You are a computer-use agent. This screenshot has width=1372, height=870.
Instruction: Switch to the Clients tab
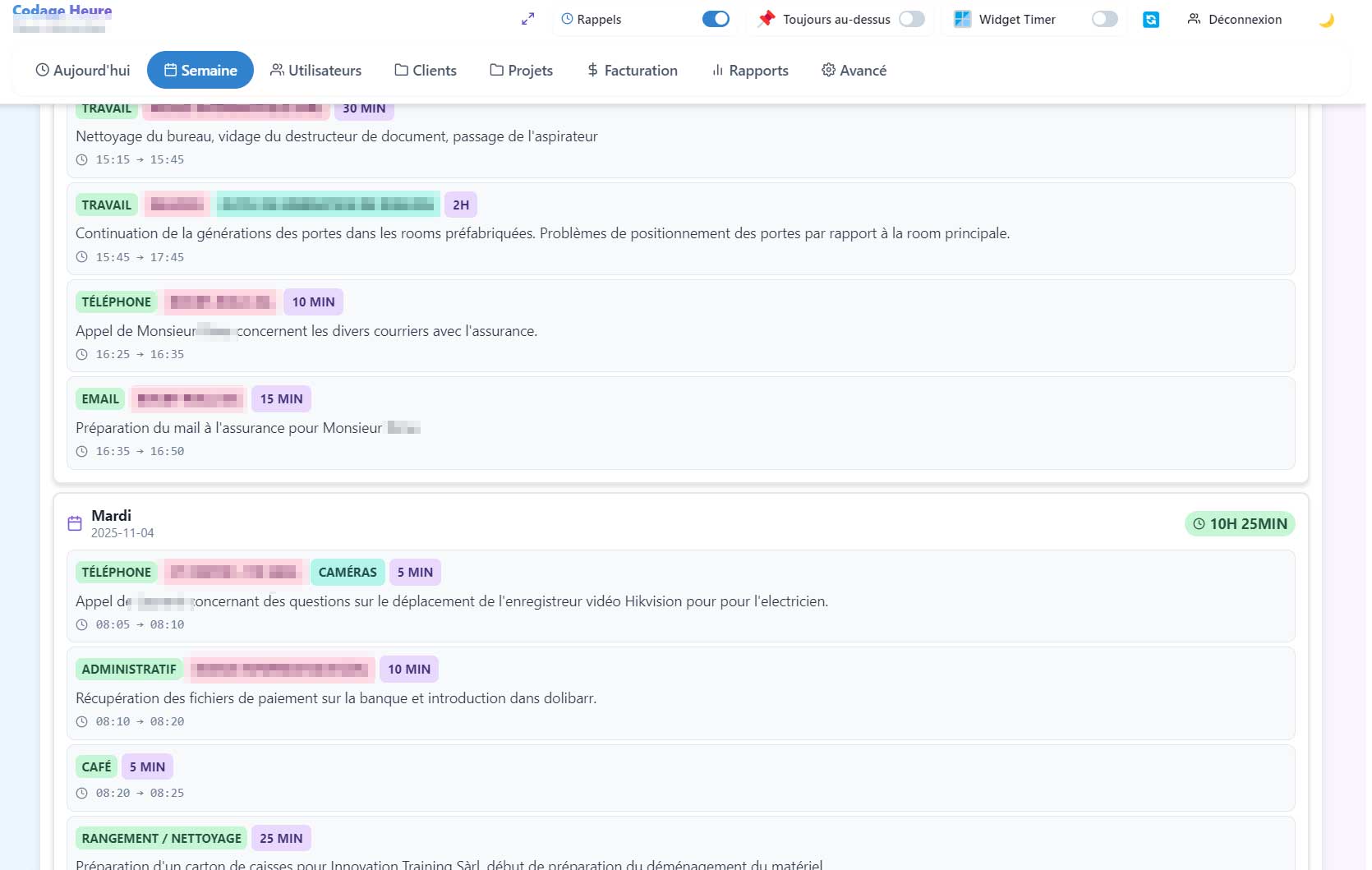[426, 70]
